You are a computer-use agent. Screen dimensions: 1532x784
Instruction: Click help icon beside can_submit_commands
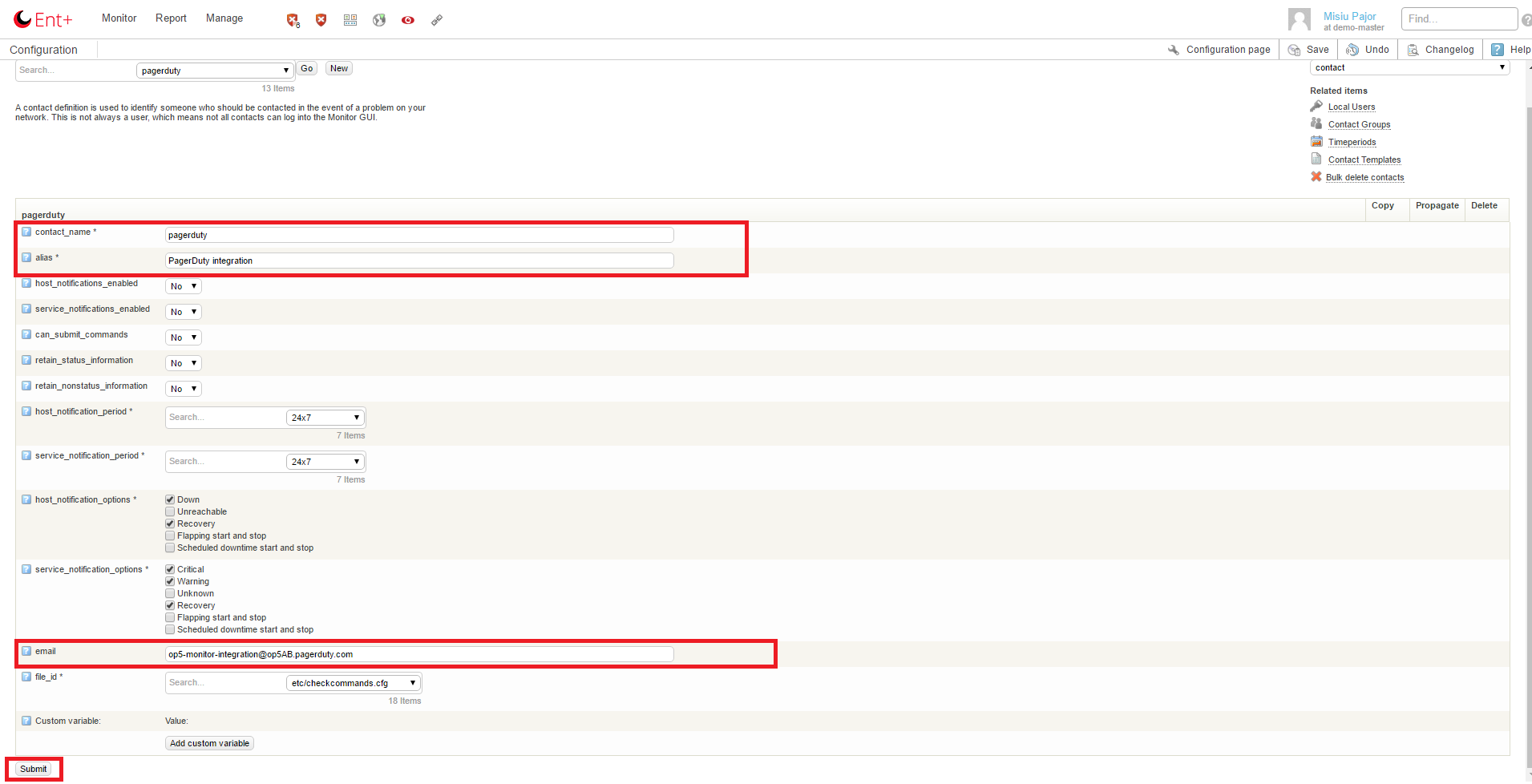[26, 334]
